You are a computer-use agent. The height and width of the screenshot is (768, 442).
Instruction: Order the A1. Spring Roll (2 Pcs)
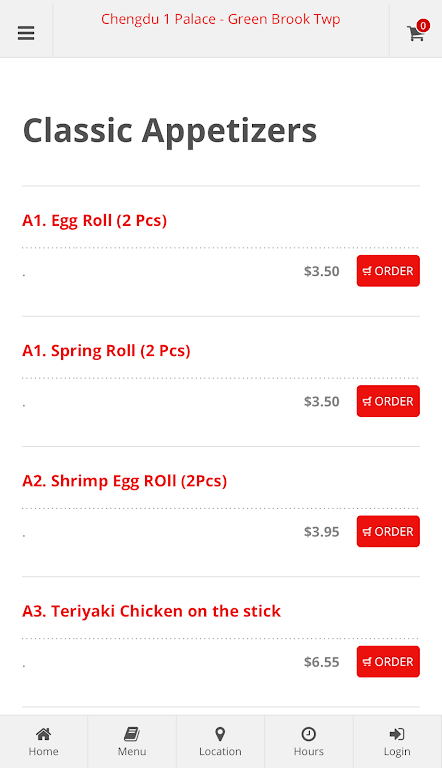point(388,401)
